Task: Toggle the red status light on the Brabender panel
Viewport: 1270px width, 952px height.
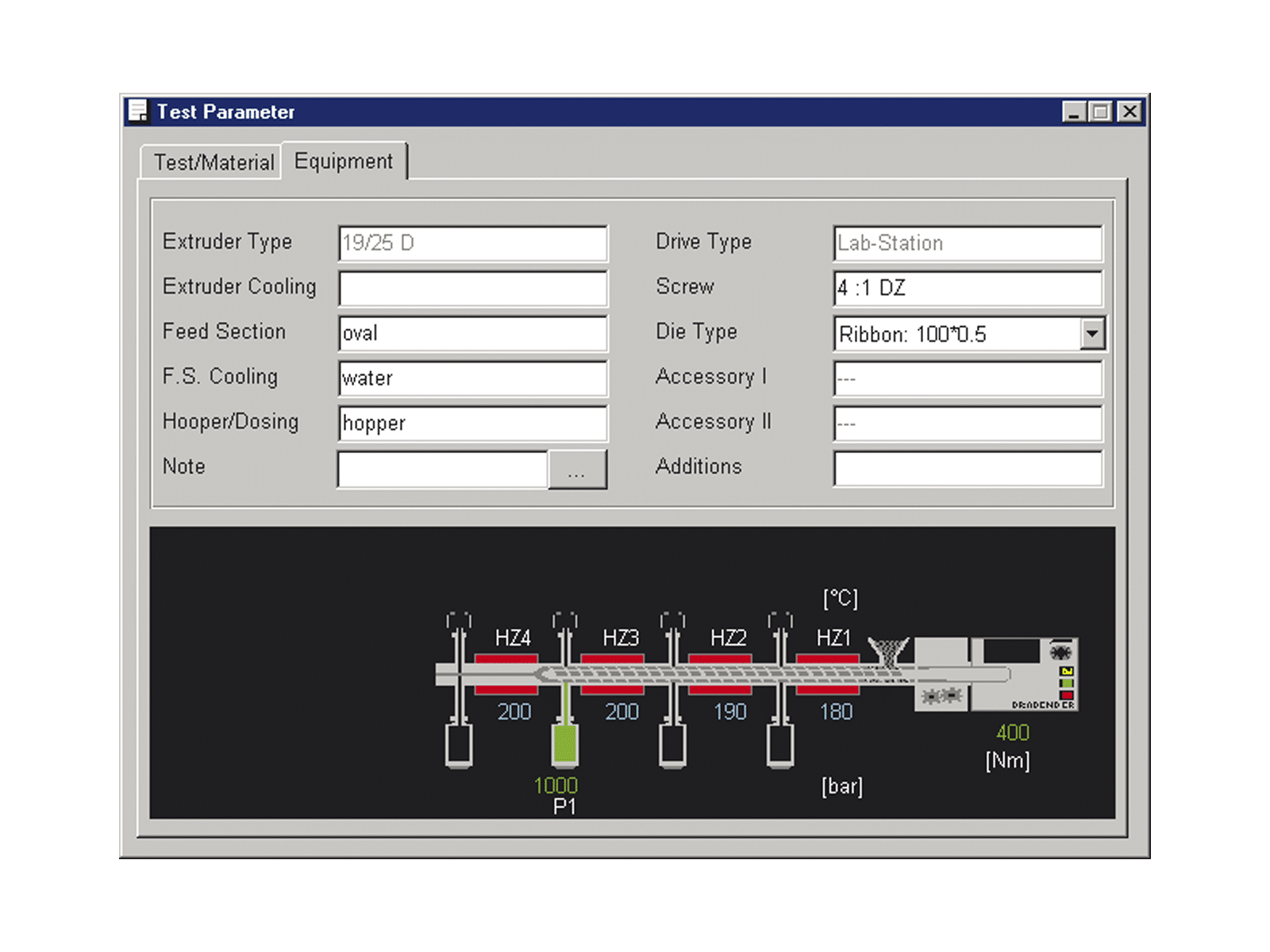Action: [1067, 695]
